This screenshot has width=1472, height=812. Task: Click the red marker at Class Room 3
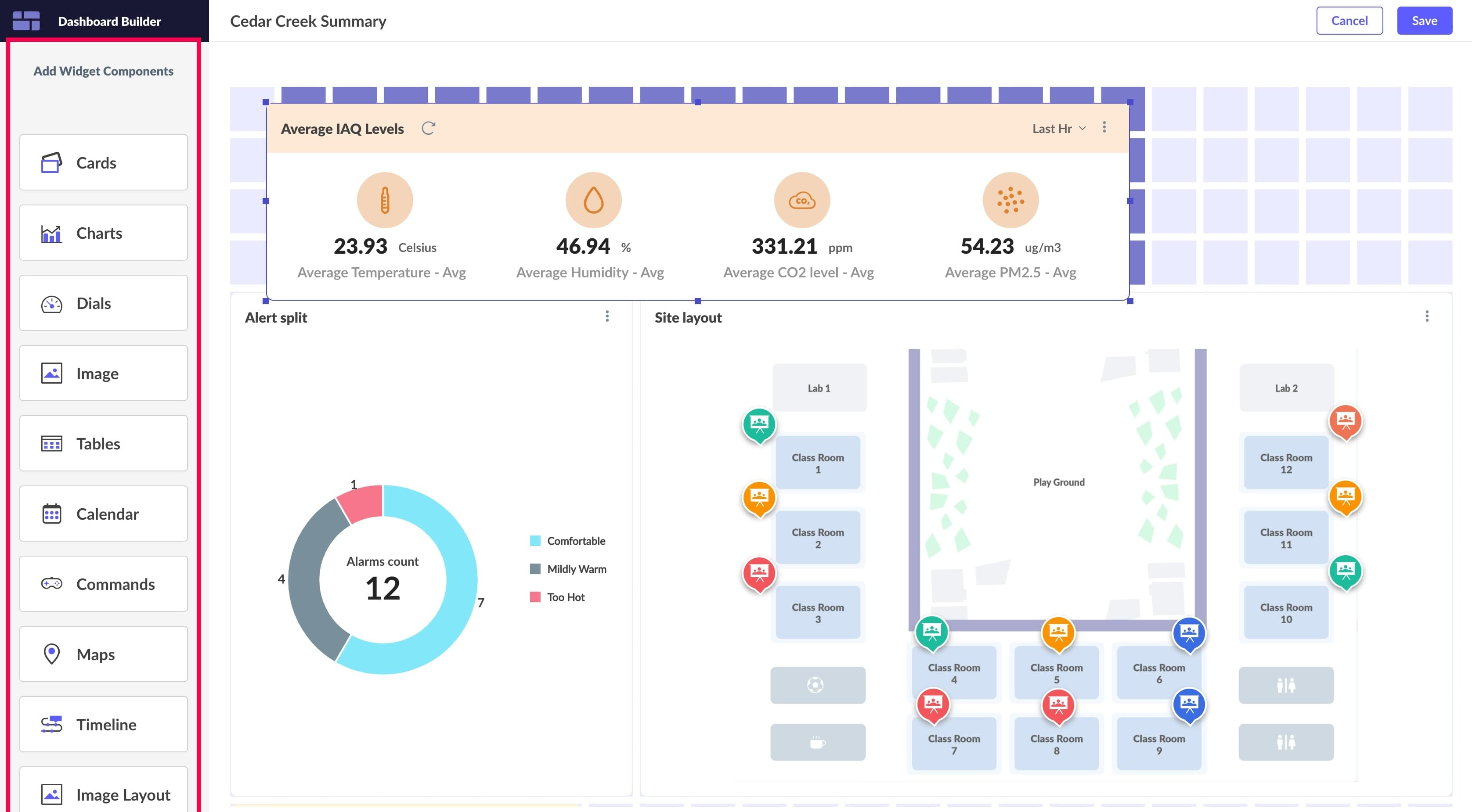click(x=759, y=573)
